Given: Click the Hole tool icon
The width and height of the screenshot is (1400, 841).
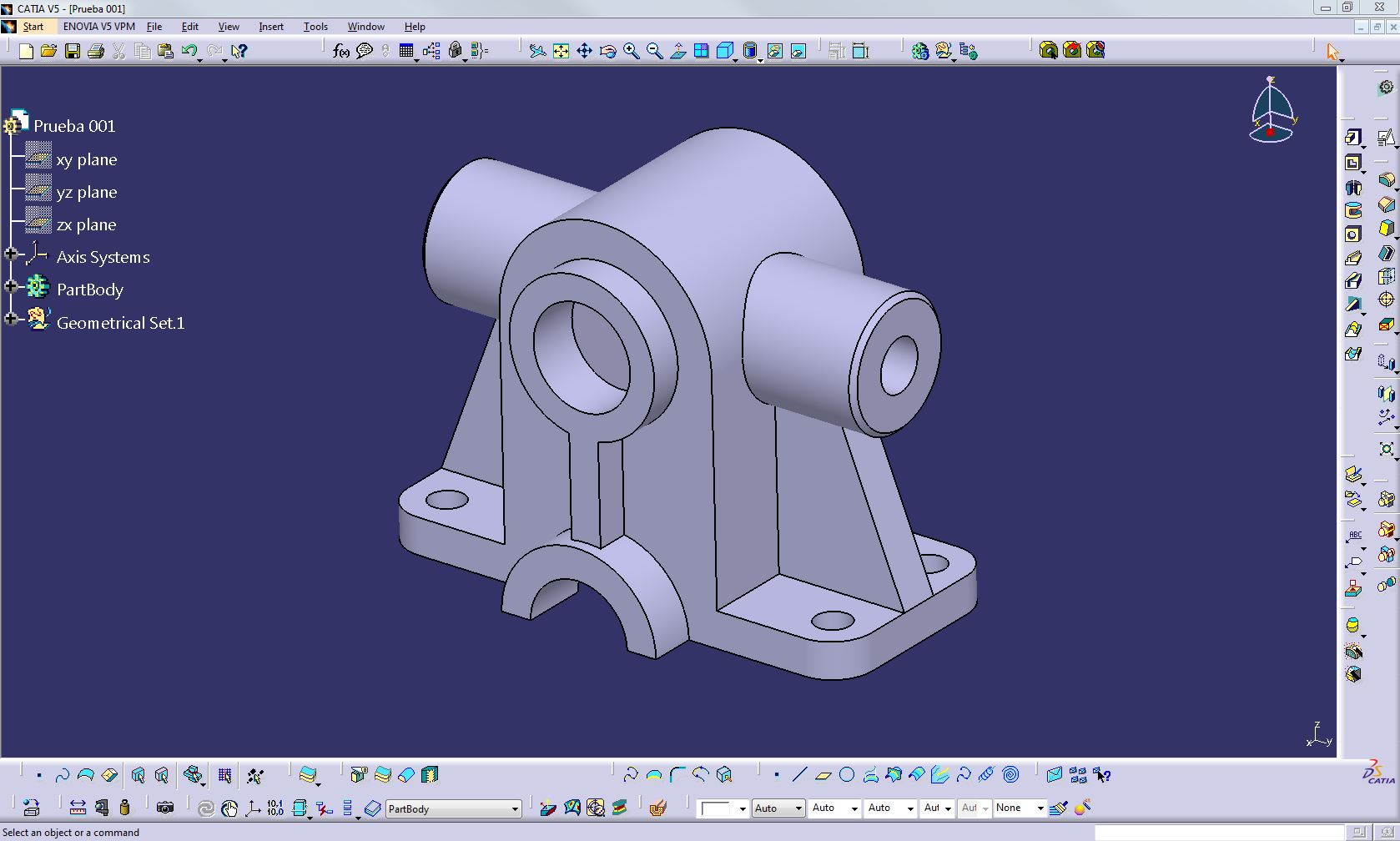Looking at the screenshot, I should coord(1353,234).
